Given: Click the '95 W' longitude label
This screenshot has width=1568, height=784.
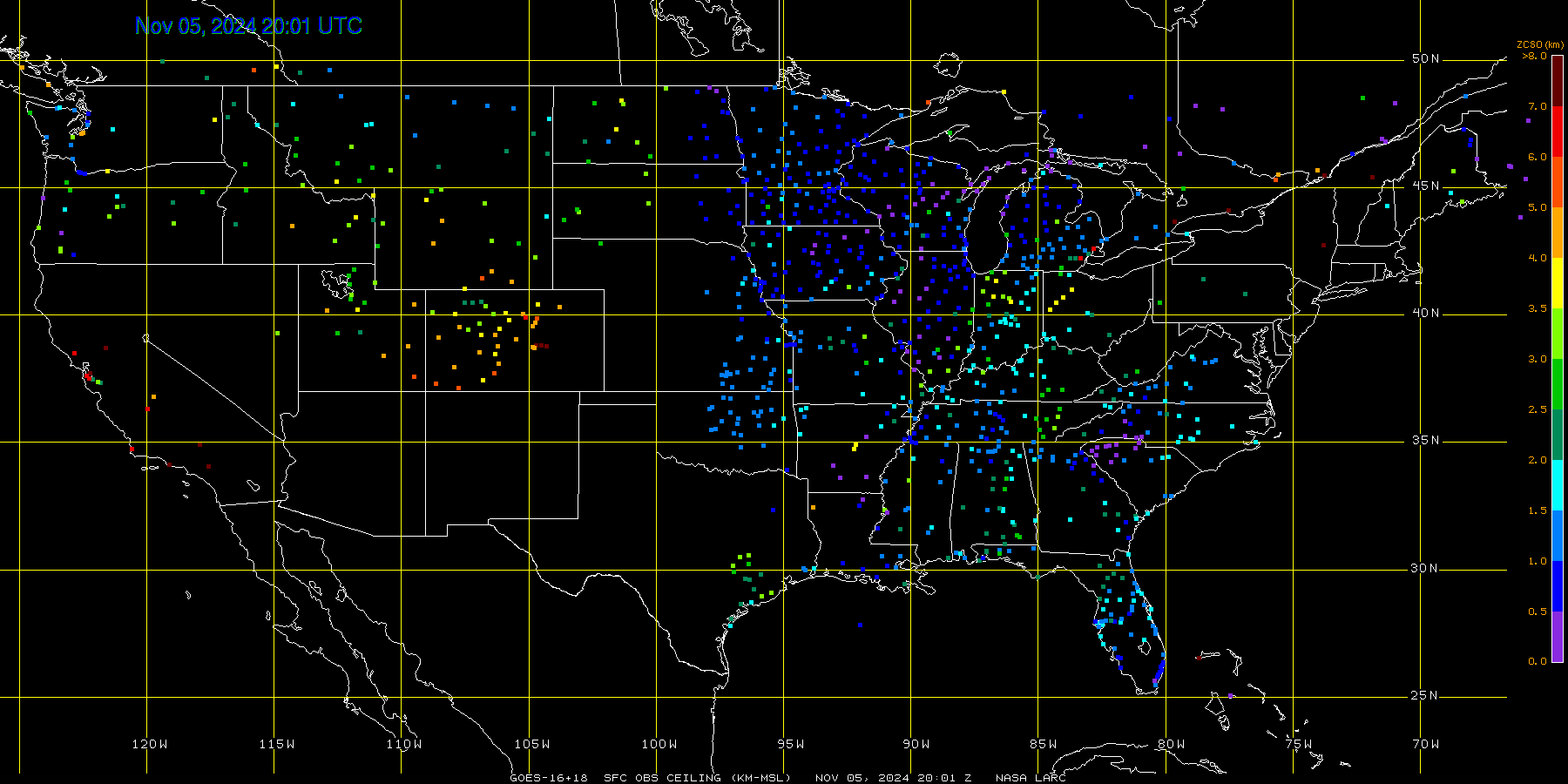Looking at the screenshot, I should (791, 744).
